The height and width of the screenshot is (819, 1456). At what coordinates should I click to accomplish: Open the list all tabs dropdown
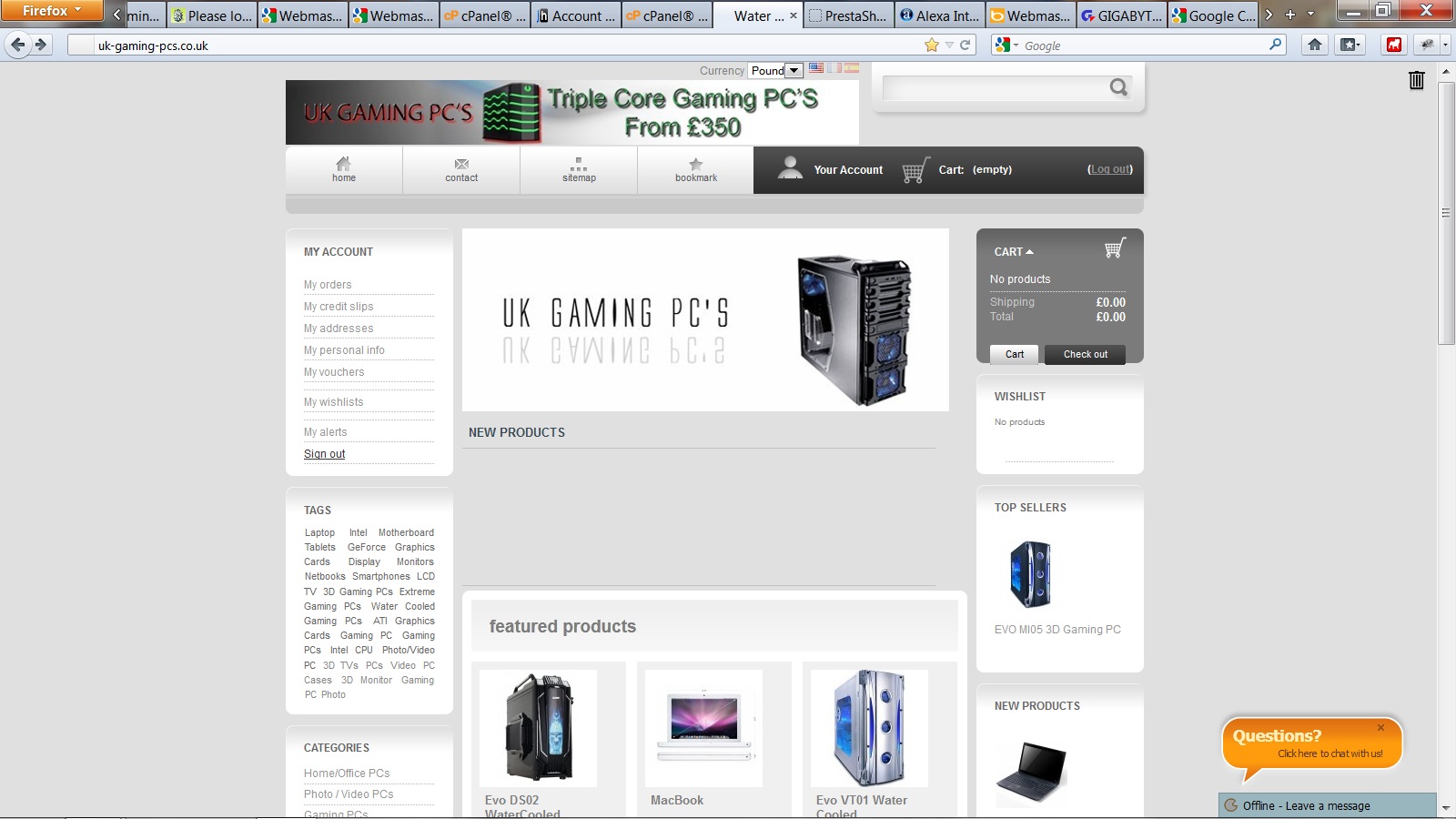[1310, 15]
